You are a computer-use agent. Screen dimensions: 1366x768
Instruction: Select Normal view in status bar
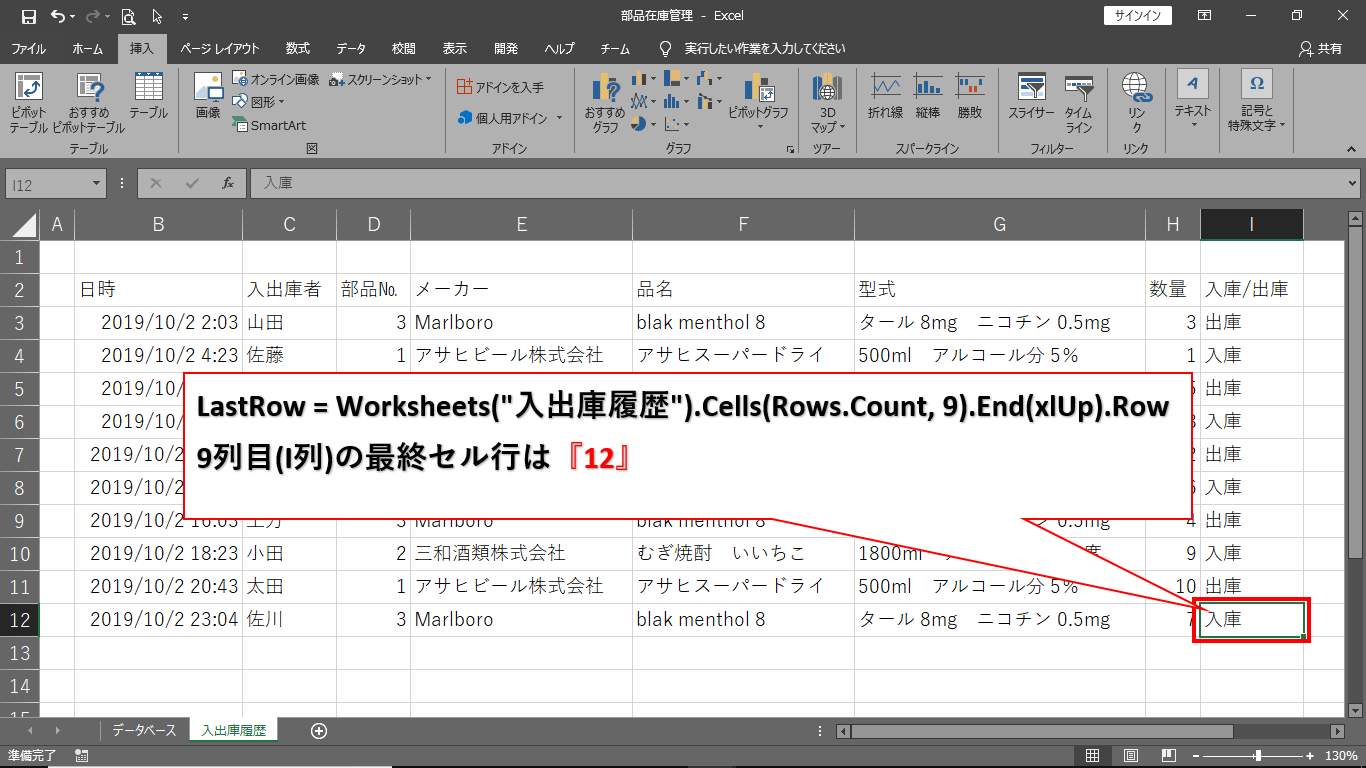(1093, 756)
